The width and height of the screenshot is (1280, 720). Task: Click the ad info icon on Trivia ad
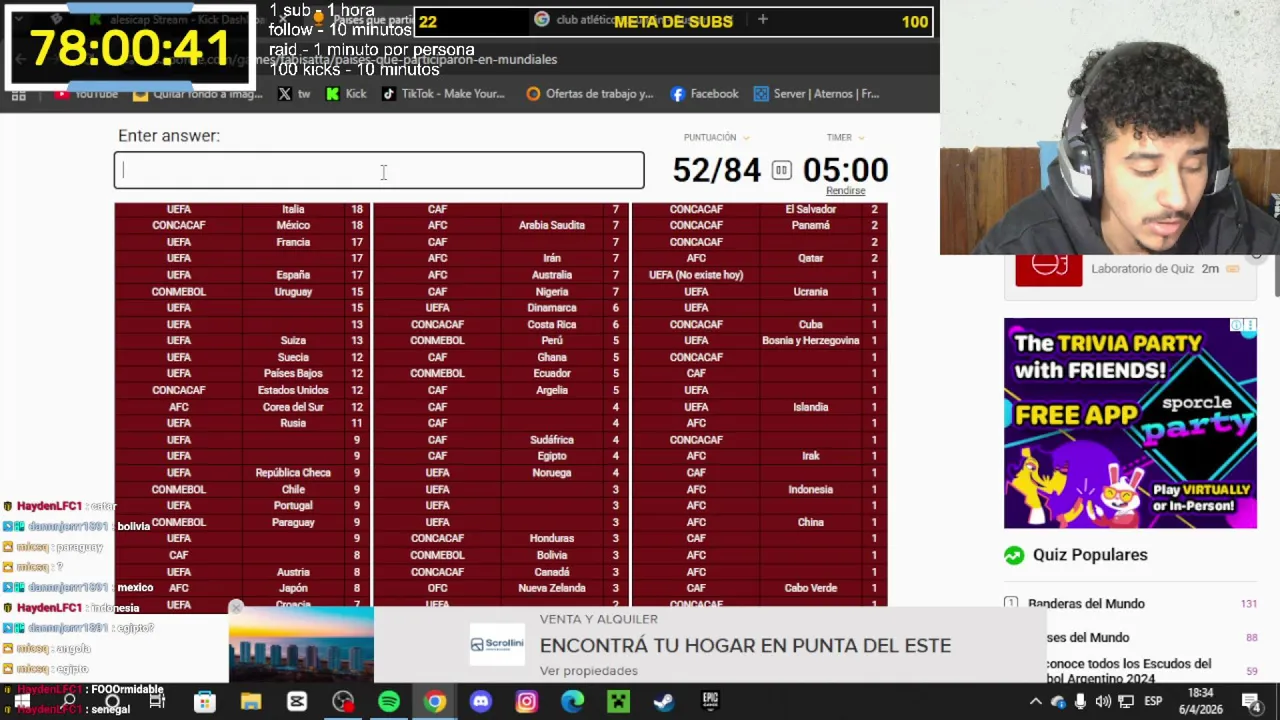[x=1237, y=325]
